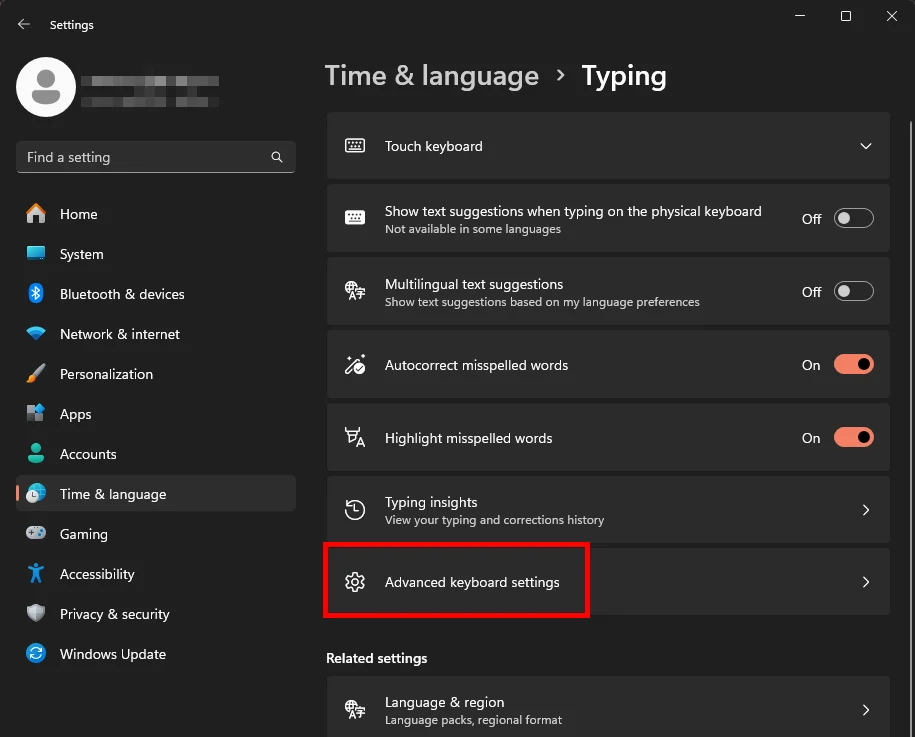
Task: Navigate to Windows Update
Action: click(x=156, y=654)
